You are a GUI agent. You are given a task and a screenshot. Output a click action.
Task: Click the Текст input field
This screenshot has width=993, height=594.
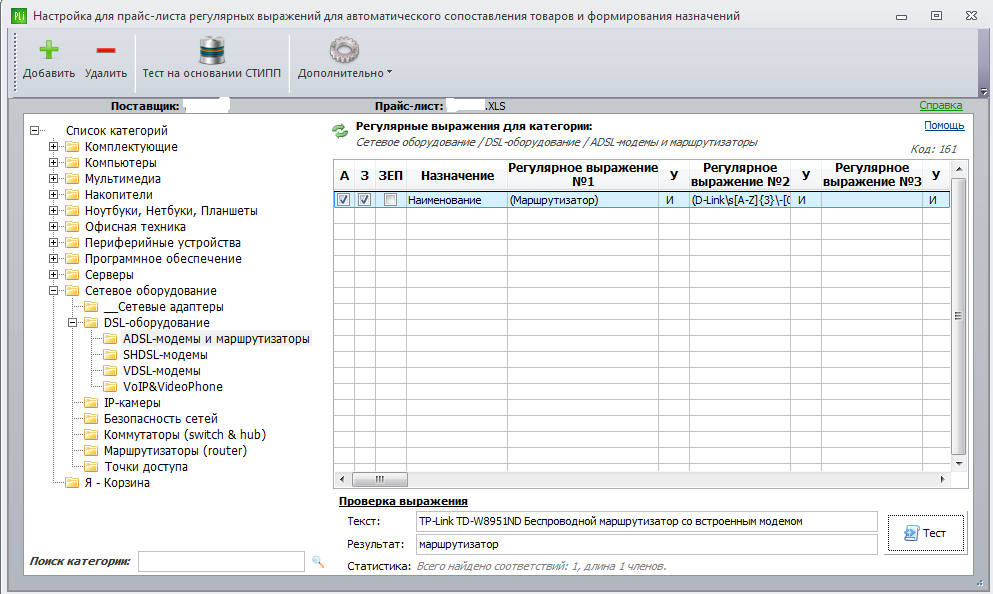point(647,522)
